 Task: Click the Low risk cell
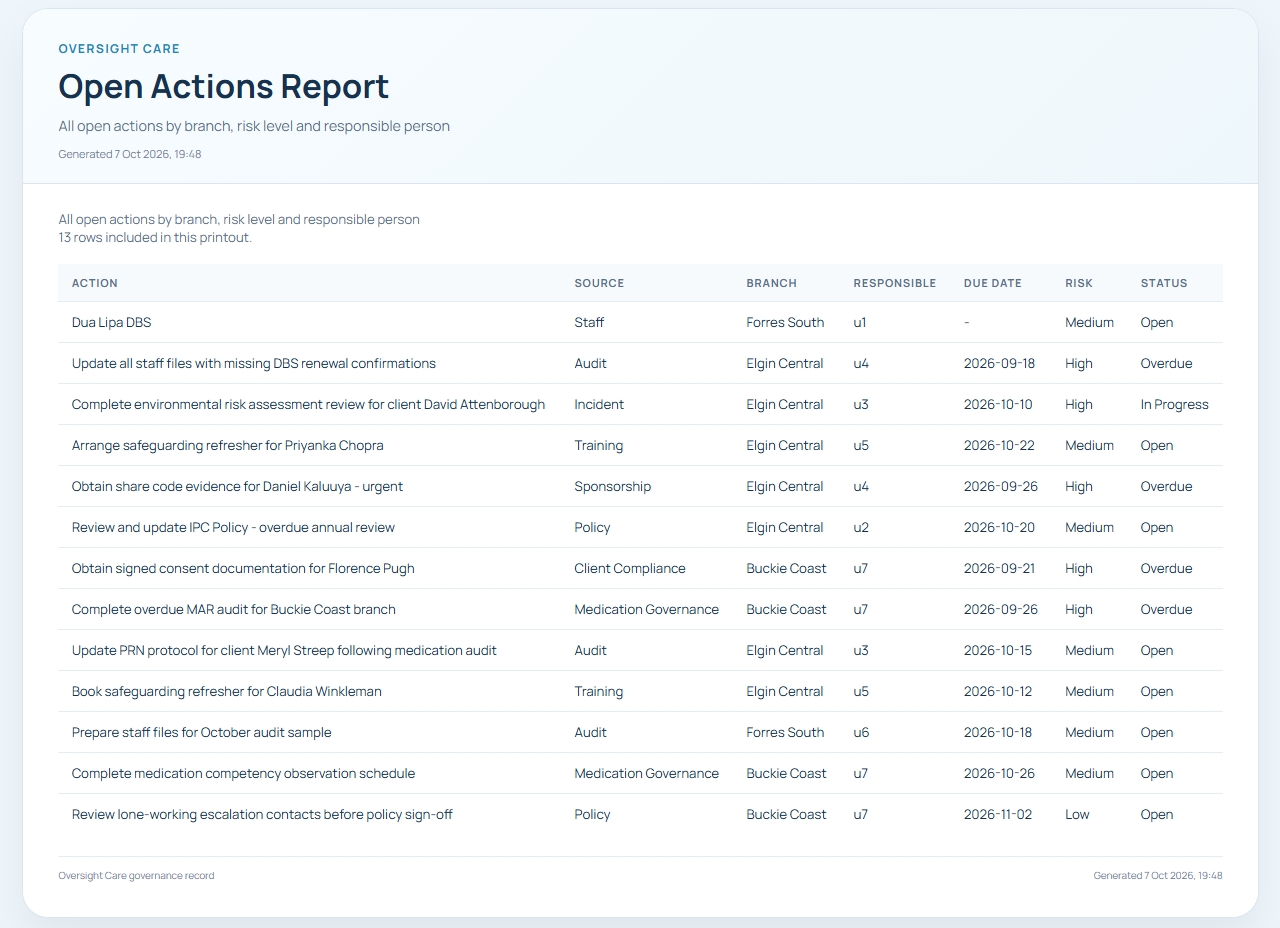1077,814
